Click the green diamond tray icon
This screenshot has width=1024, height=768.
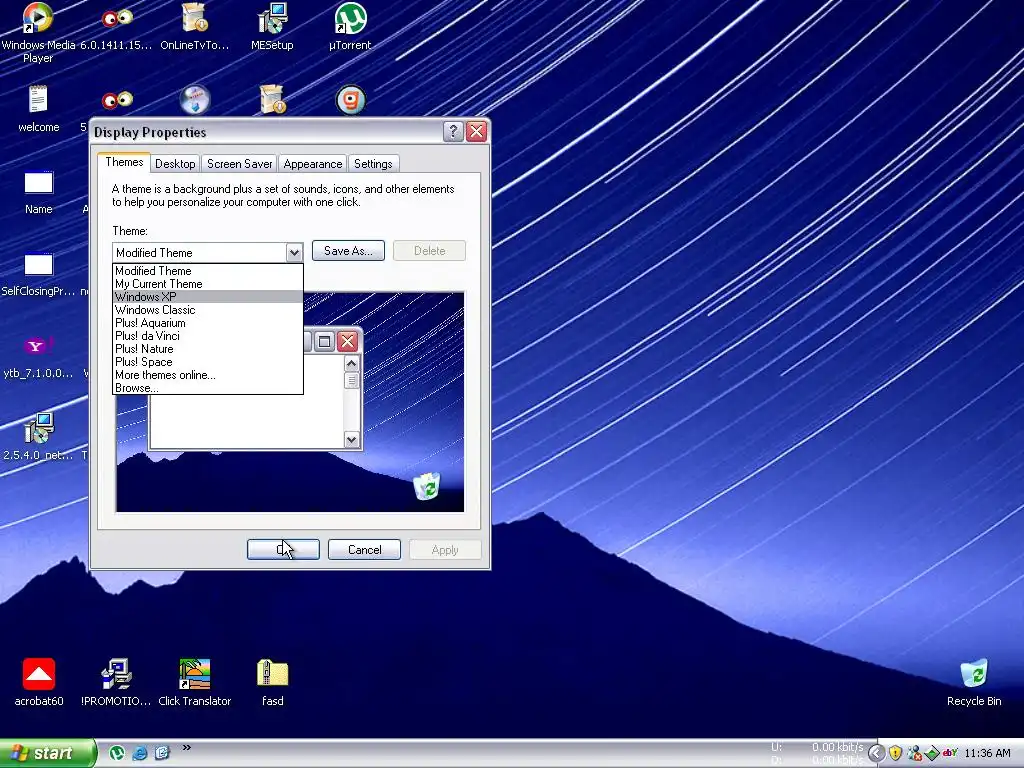point(932,753)
